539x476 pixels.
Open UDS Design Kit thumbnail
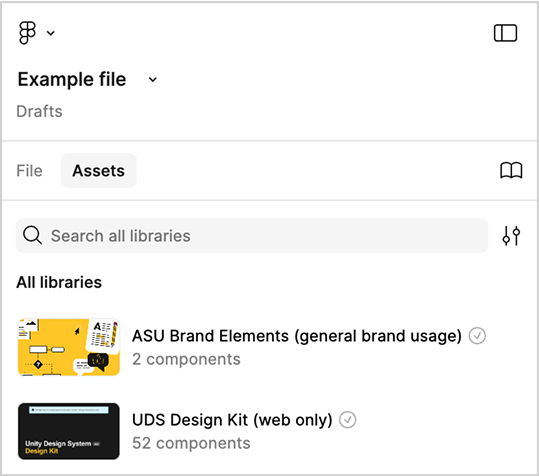pos(69,431)
